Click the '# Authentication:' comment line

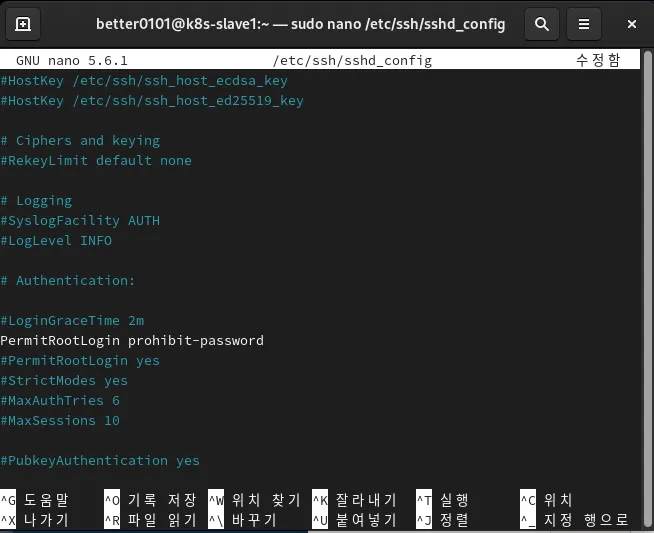coord(68,281)
